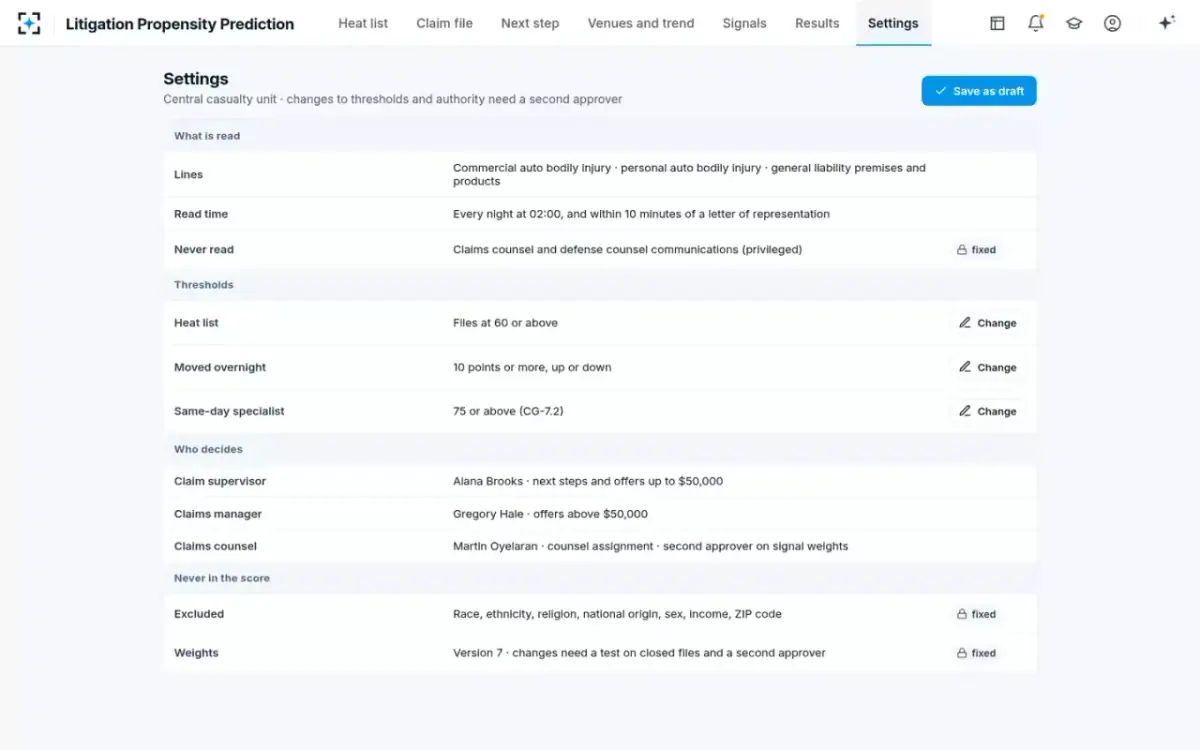1200x750 pixels.
Task: Change the Moved overnight threshold
Action: tap(987, 367)
